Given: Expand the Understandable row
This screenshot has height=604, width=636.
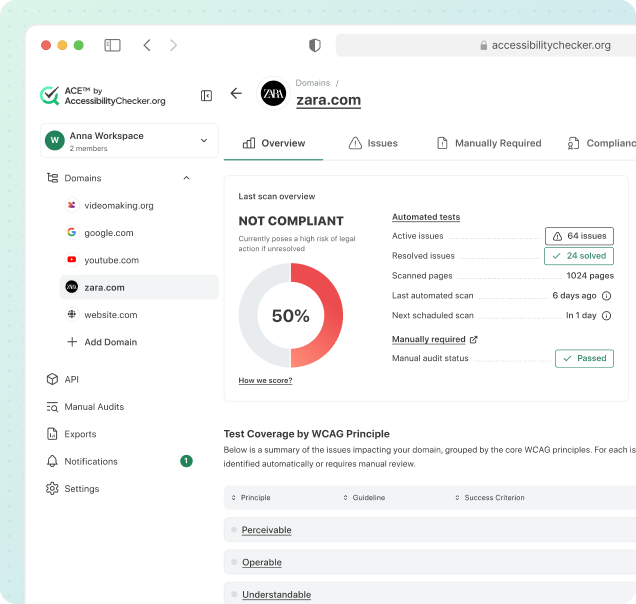Looking at the screenshot, I should (x=430, y=593).
